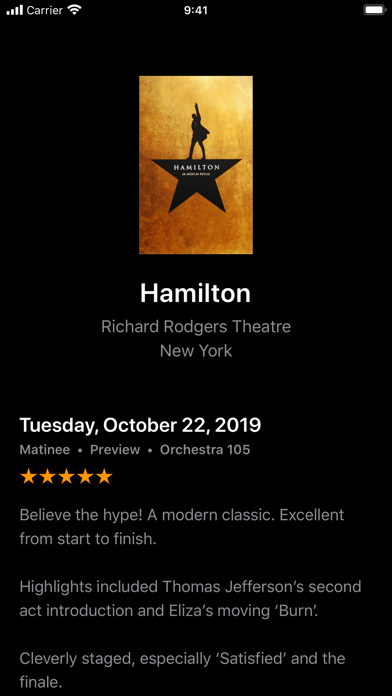This screenshot has height=696, width=392.
Task: Tap the third orange rating star
Action: tap(66, 476)
